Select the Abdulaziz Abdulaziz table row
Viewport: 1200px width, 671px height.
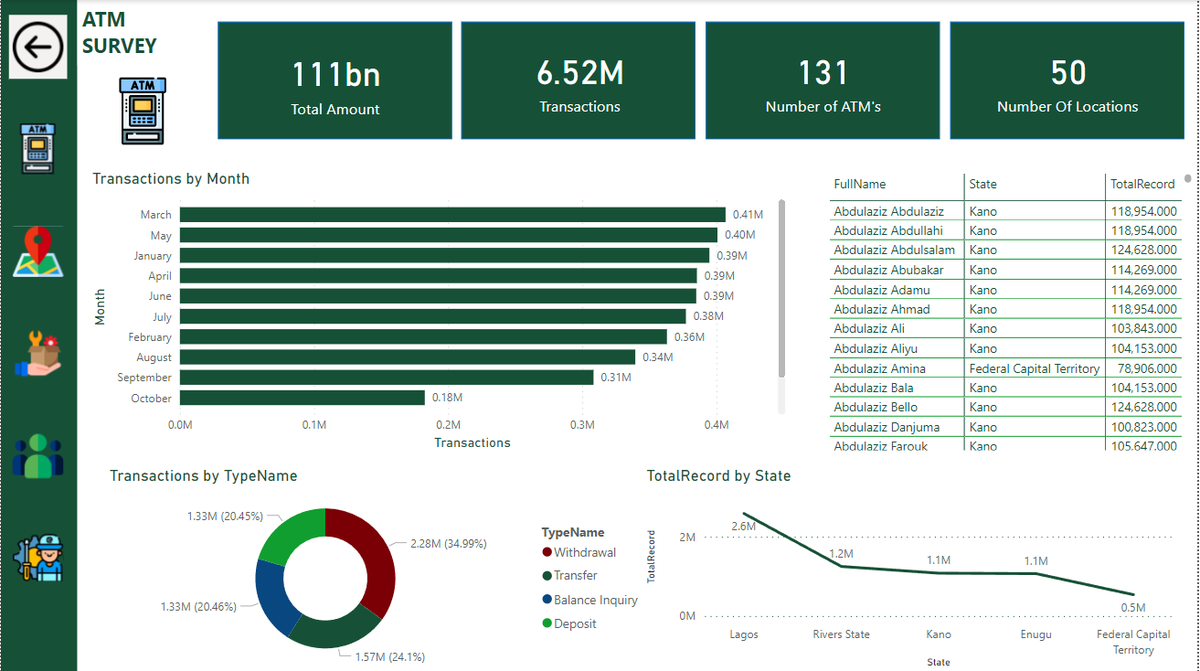tap(1005, 211)
